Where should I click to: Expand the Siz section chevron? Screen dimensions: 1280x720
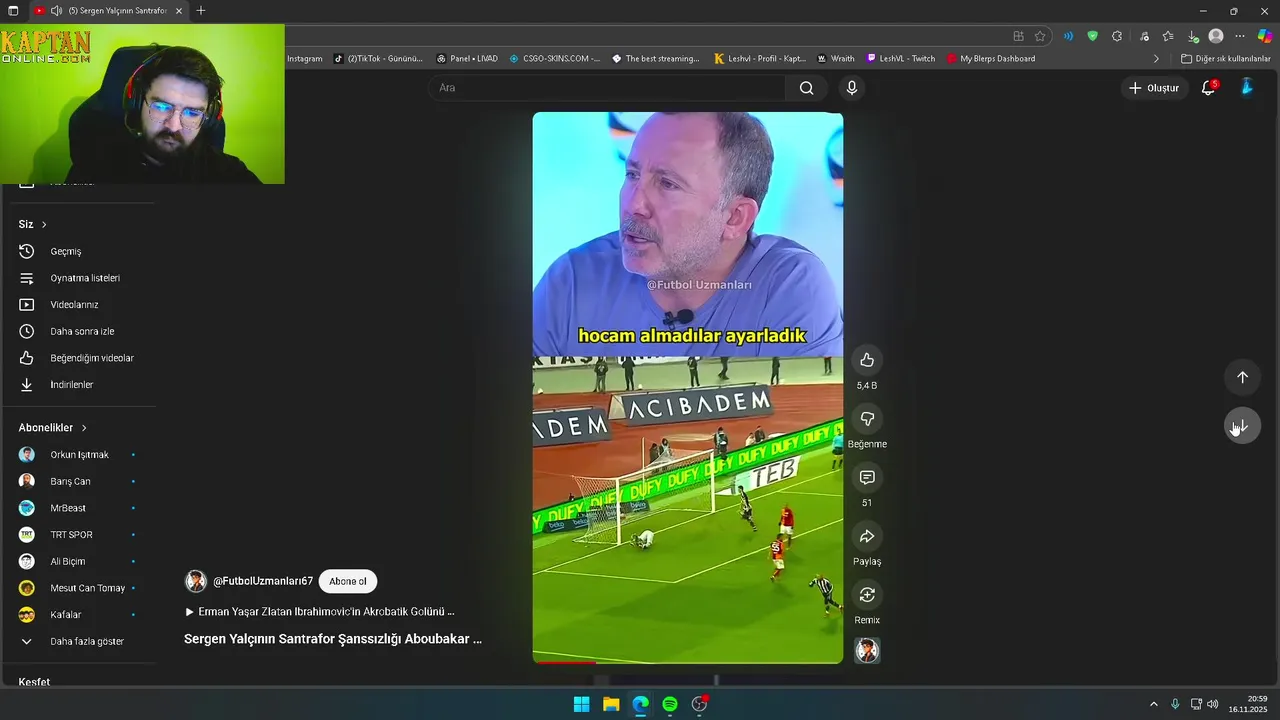click(44, 224)
